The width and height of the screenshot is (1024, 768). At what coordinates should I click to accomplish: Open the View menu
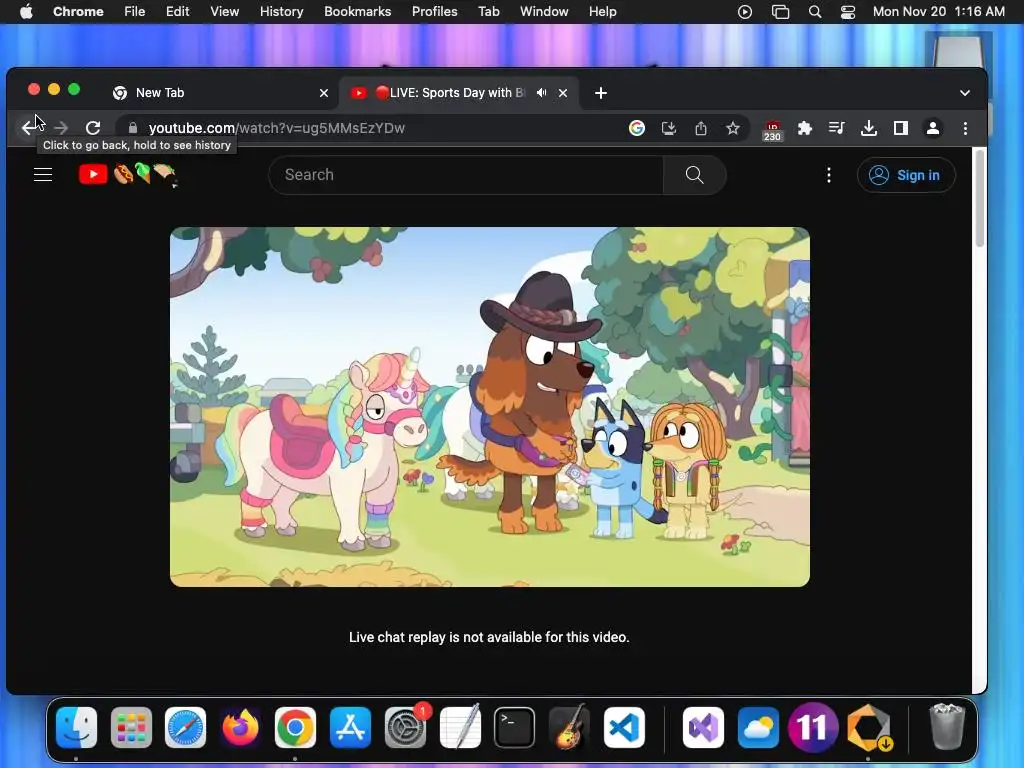[225, 12]
